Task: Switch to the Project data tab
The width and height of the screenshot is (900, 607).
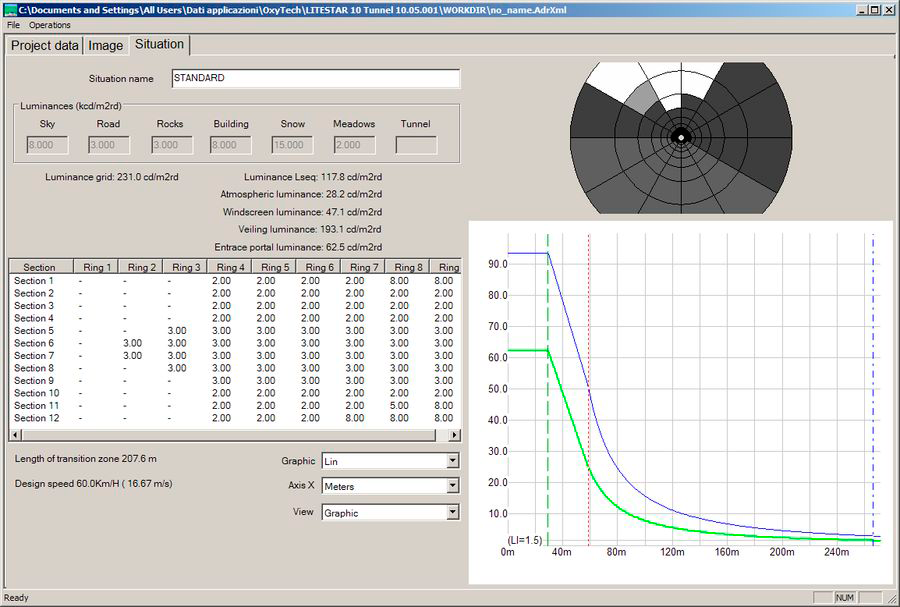Action: tap(44, 45)
